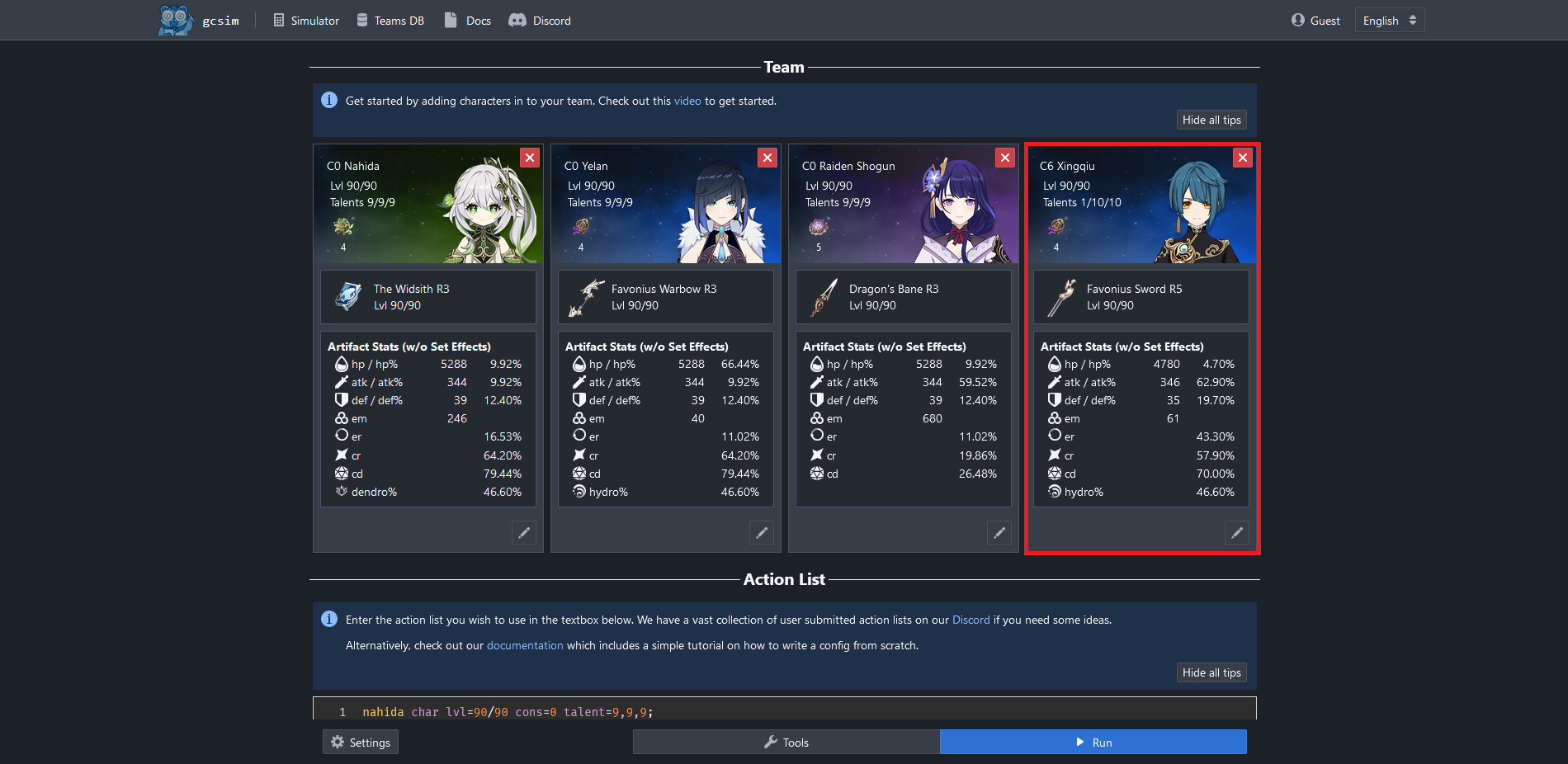1568x764 pixels.
Task: Open the English language dropdown
Action: click(1389, 21)
